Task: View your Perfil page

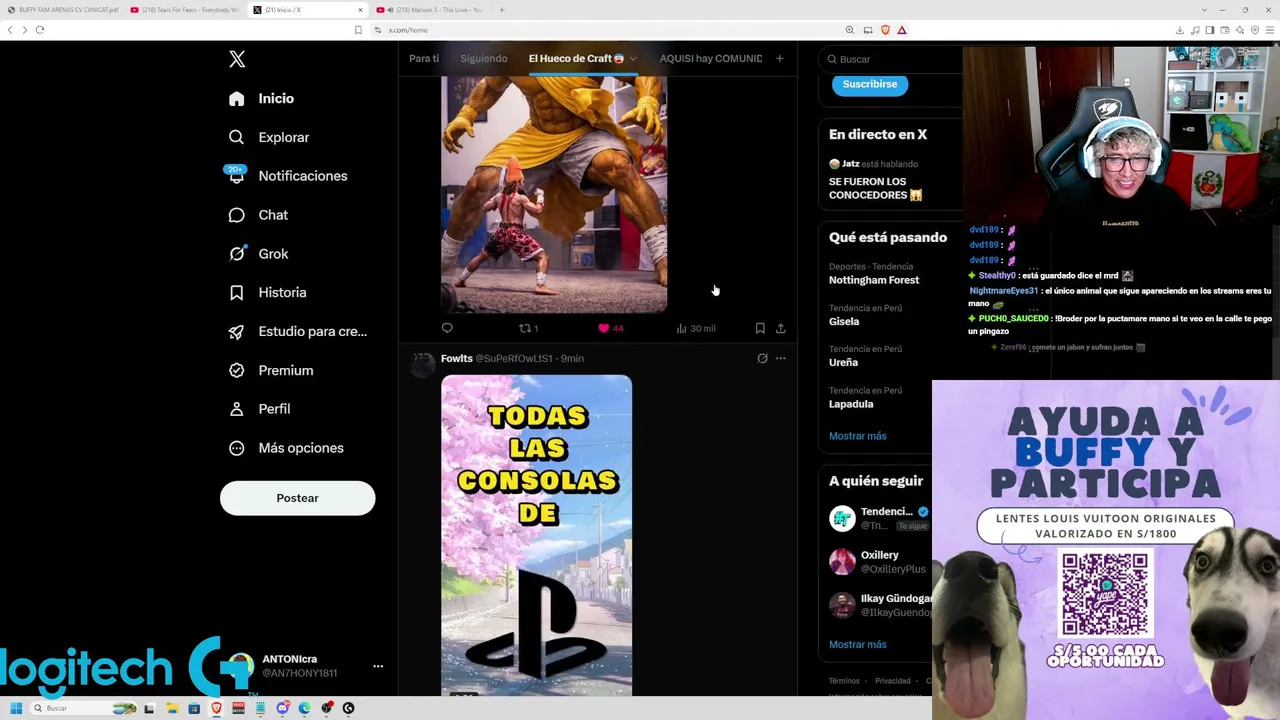Action: tap(259, 409)
